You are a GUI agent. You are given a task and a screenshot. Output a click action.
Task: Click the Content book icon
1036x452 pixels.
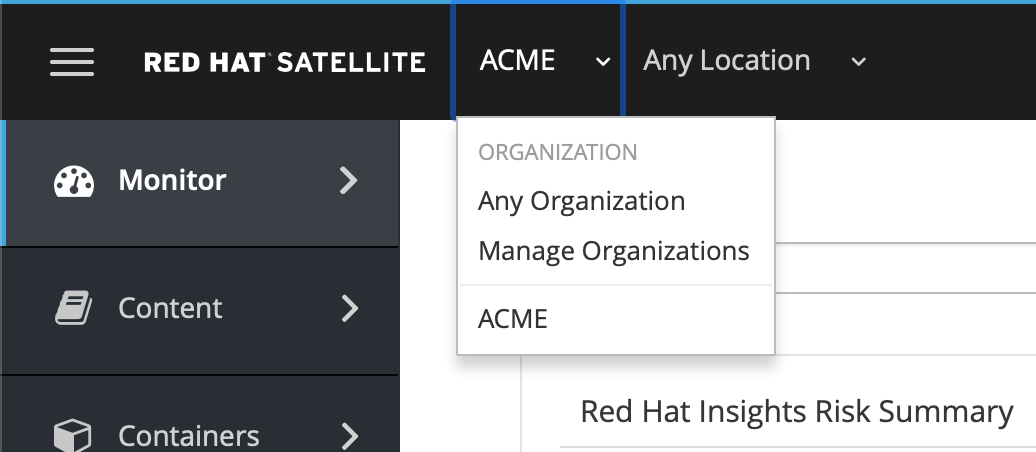(73, 309)
